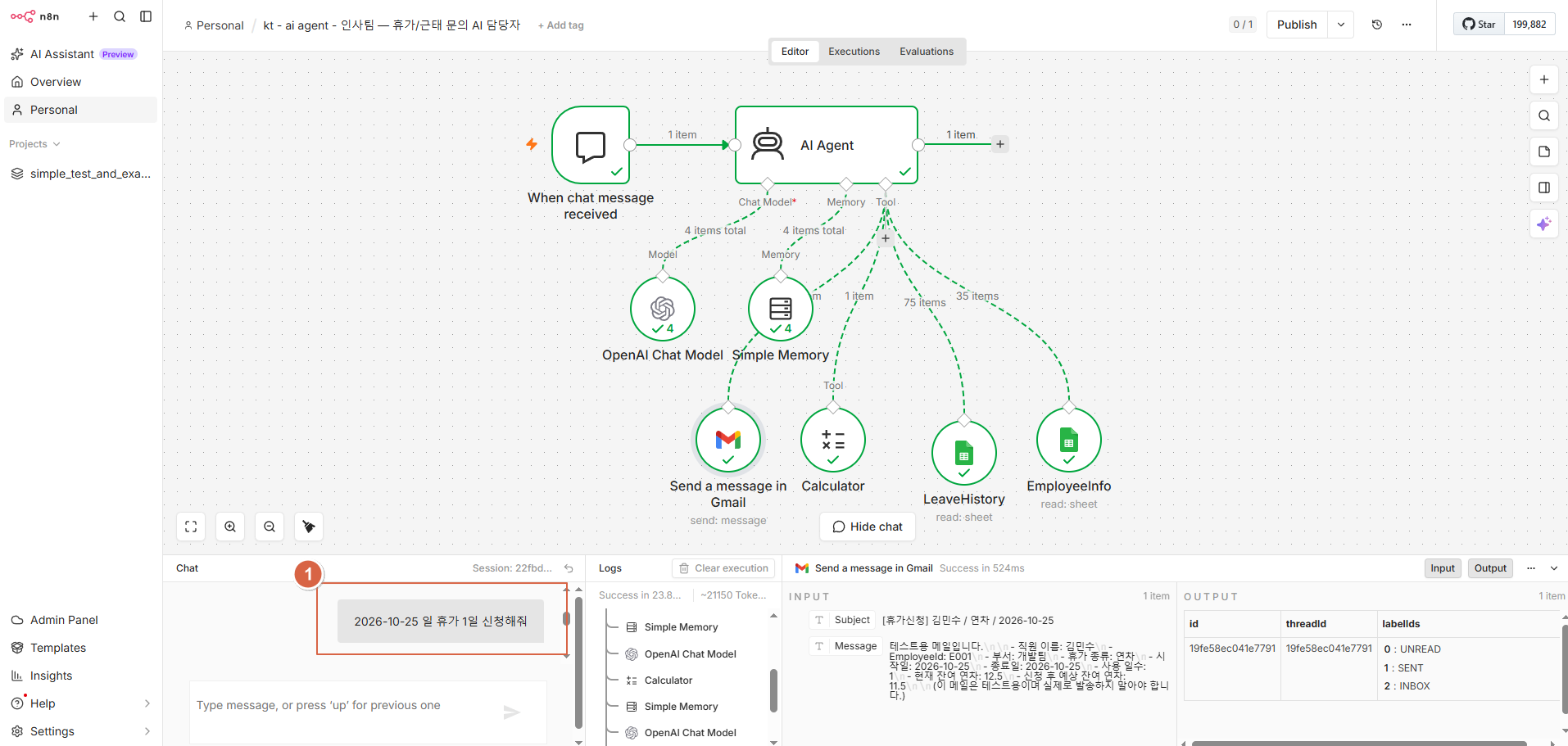Open Overview in the sidebar
The height and width of the screenshot is (746, 1568).
pos(80,82)
